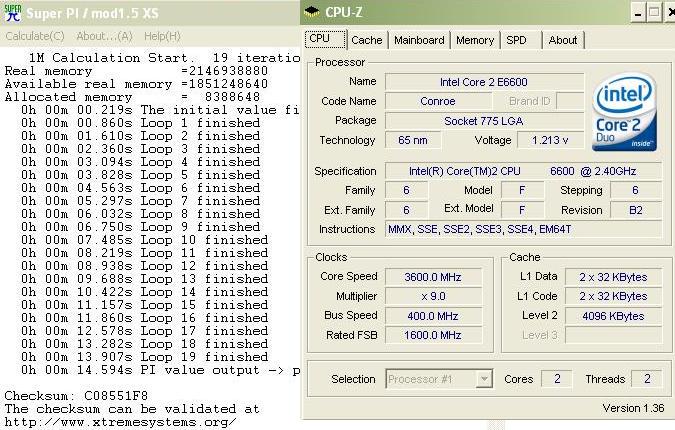Click the Stepping value field
Screen dimensions: 675x430
636,190
